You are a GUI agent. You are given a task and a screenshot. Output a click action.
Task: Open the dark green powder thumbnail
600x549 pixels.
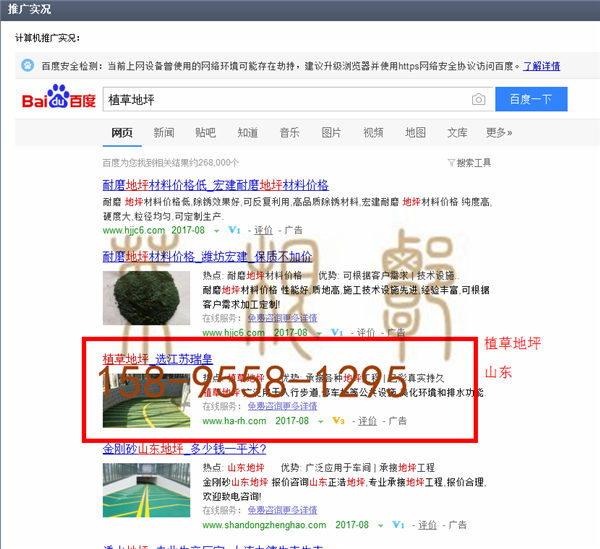click(x=147, y=298)
